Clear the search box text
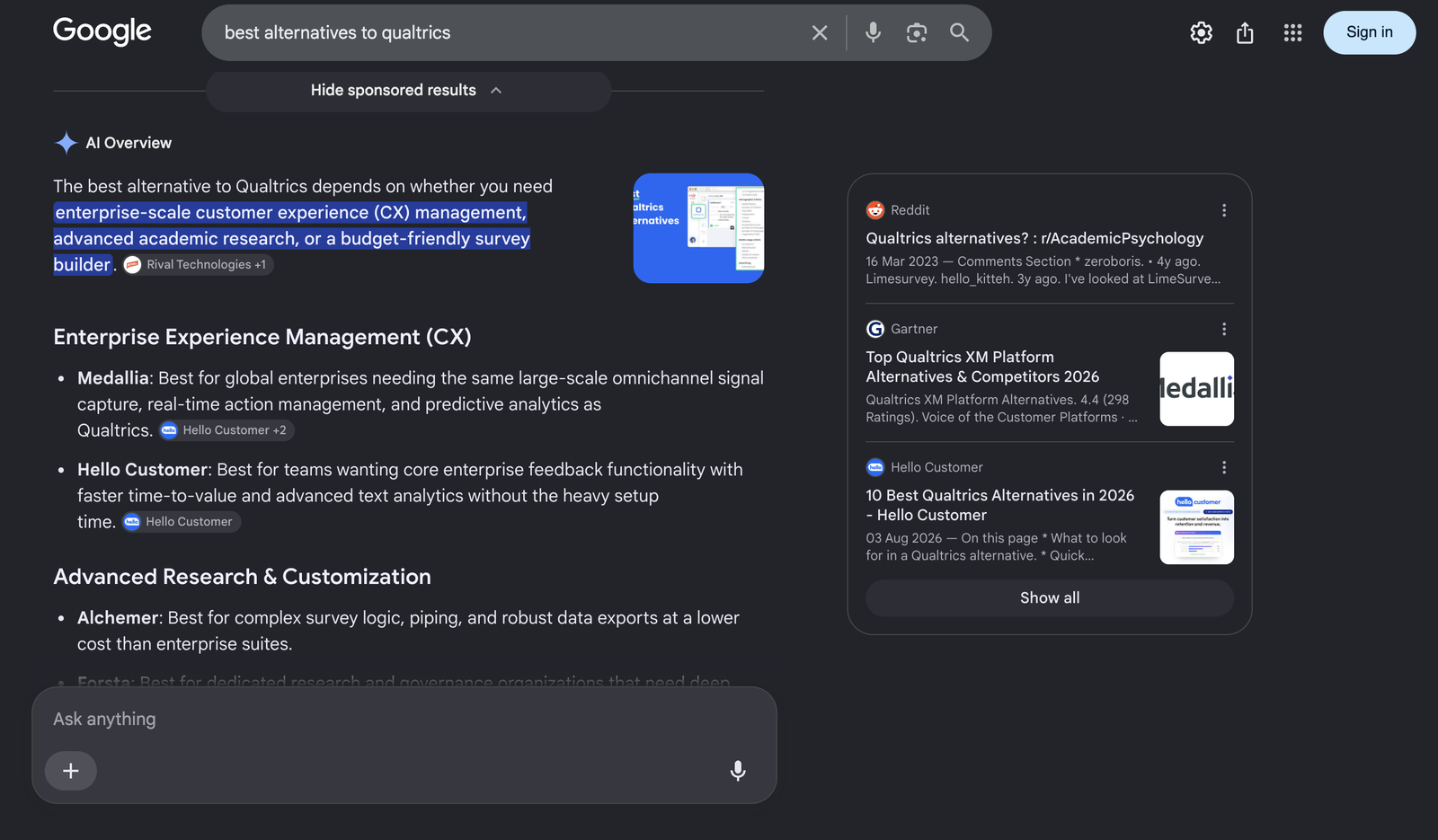1438x840 pixels. pos(820,33)
